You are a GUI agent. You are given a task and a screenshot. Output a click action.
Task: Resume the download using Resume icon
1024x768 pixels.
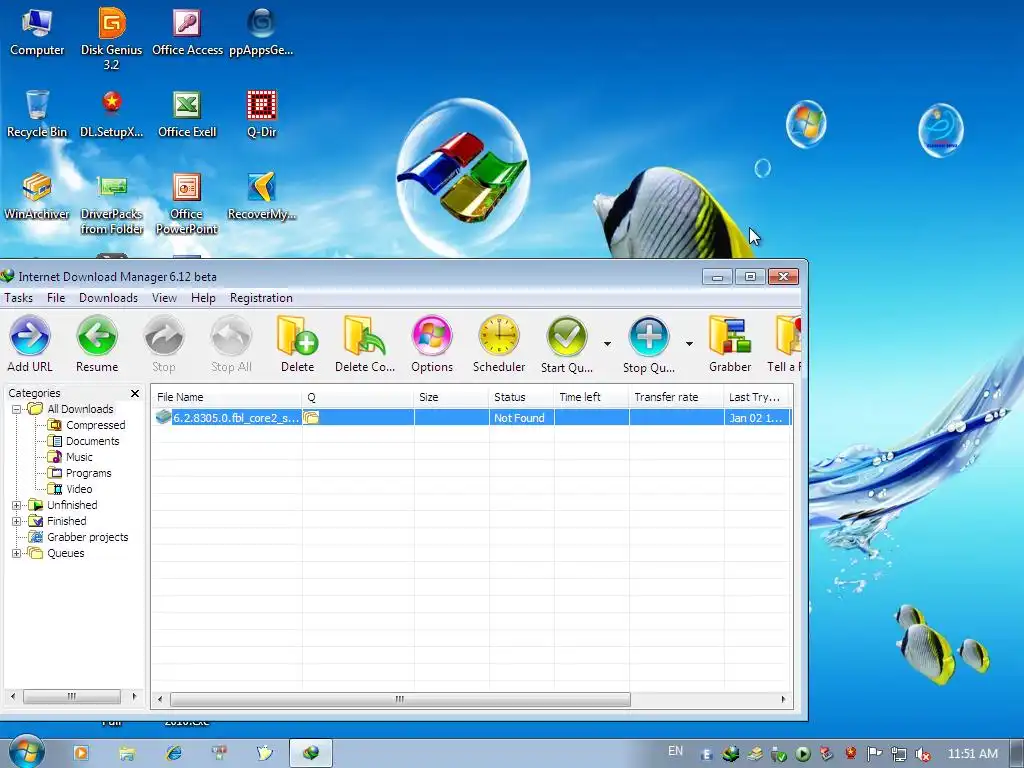click(97, 344)
